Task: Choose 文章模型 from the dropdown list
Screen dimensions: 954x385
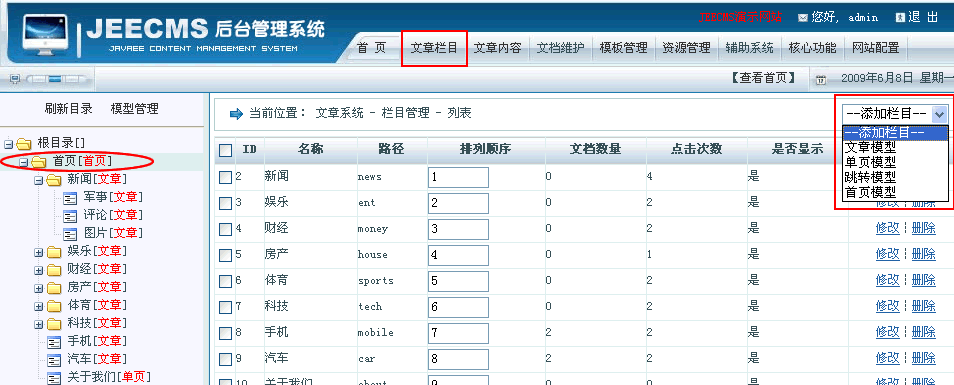Action: tap(870, 148)
